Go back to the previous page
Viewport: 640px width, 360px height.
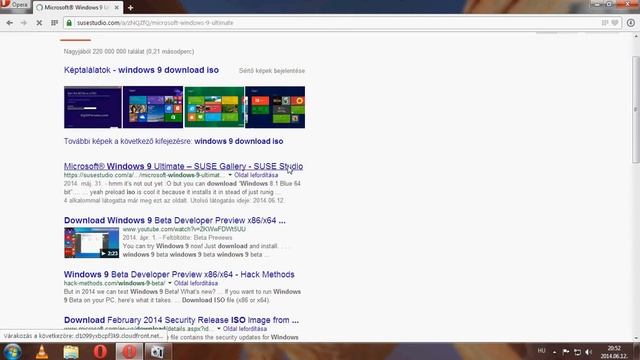click(x=9, y=23)
